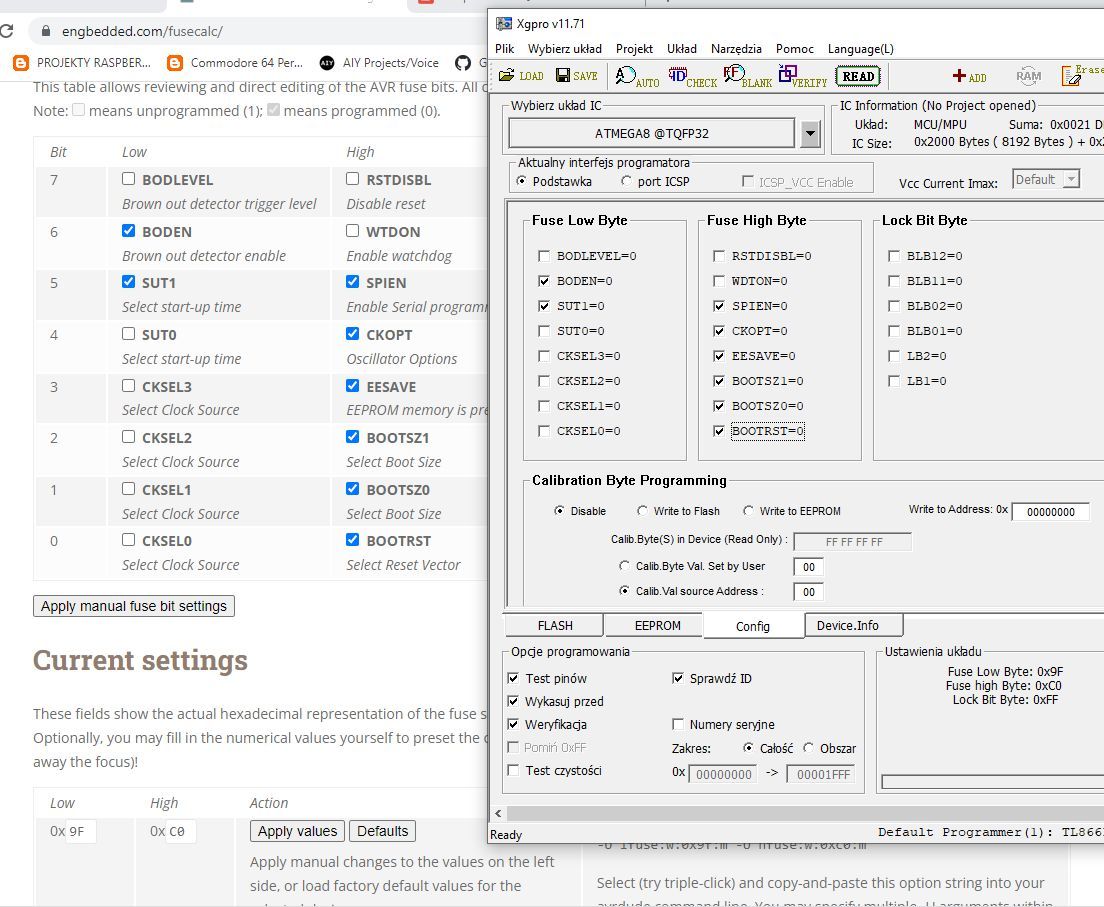The height and width of the screenshot is (907, 1104).
Task: Open the ATMEGA8 chip selection dropdown
Action: [810, 133]
